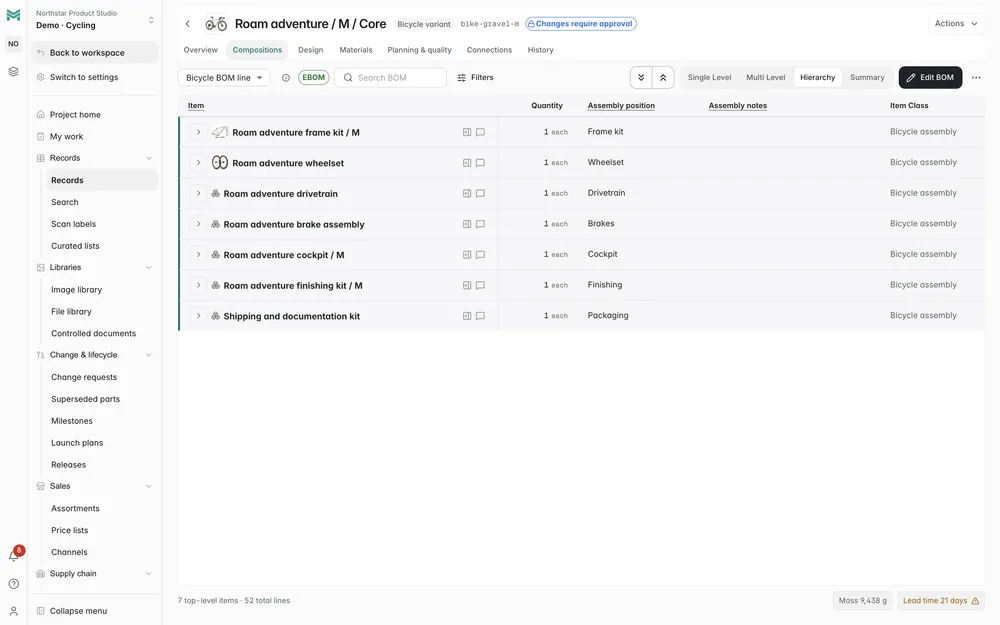The image size is (1000, 625).
Task: Click the Edit BOM button
Action: pos(930,77)
